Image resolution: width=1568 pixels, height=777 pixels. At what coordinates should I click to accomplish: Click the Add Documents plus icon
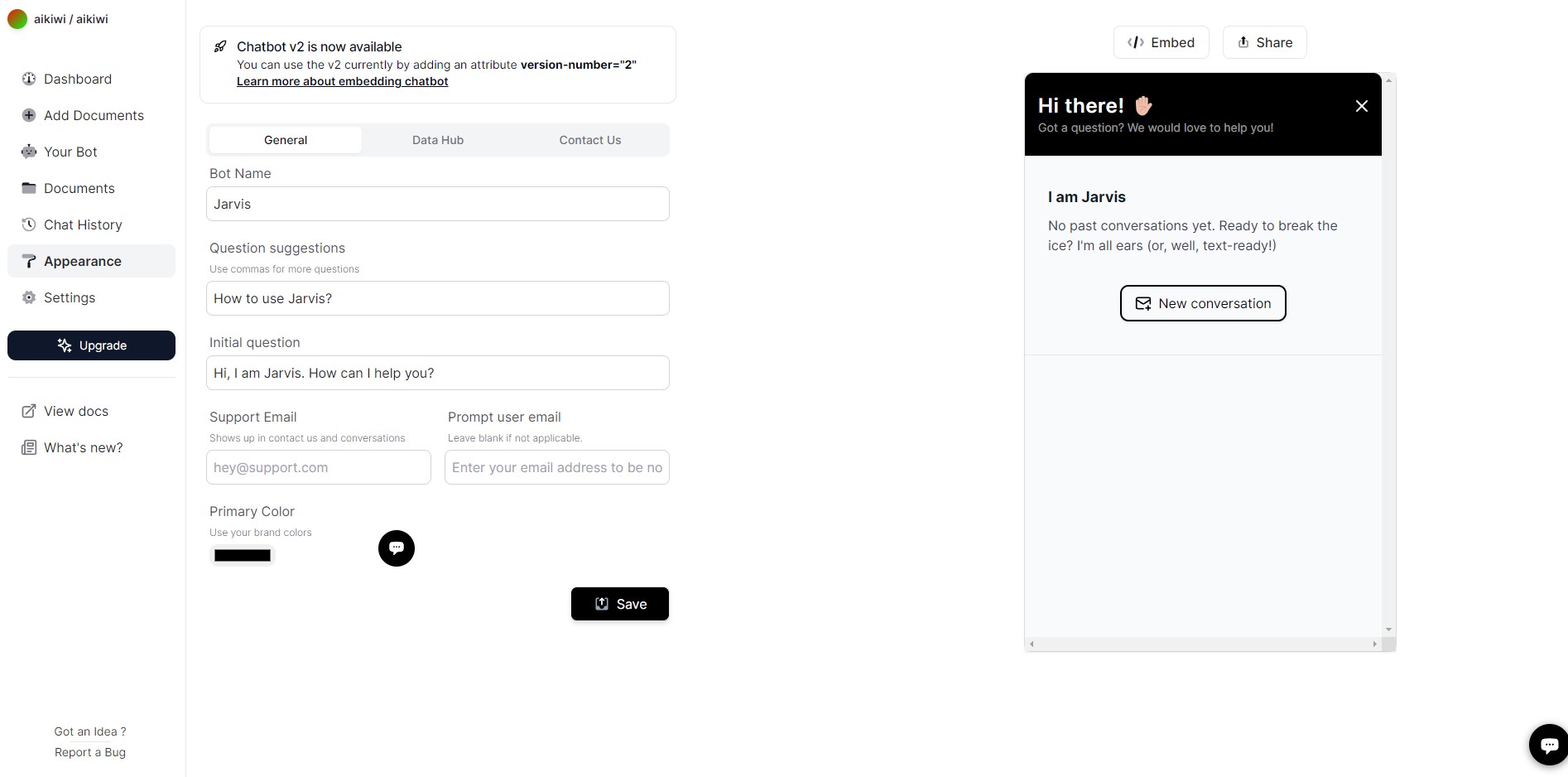29,115
